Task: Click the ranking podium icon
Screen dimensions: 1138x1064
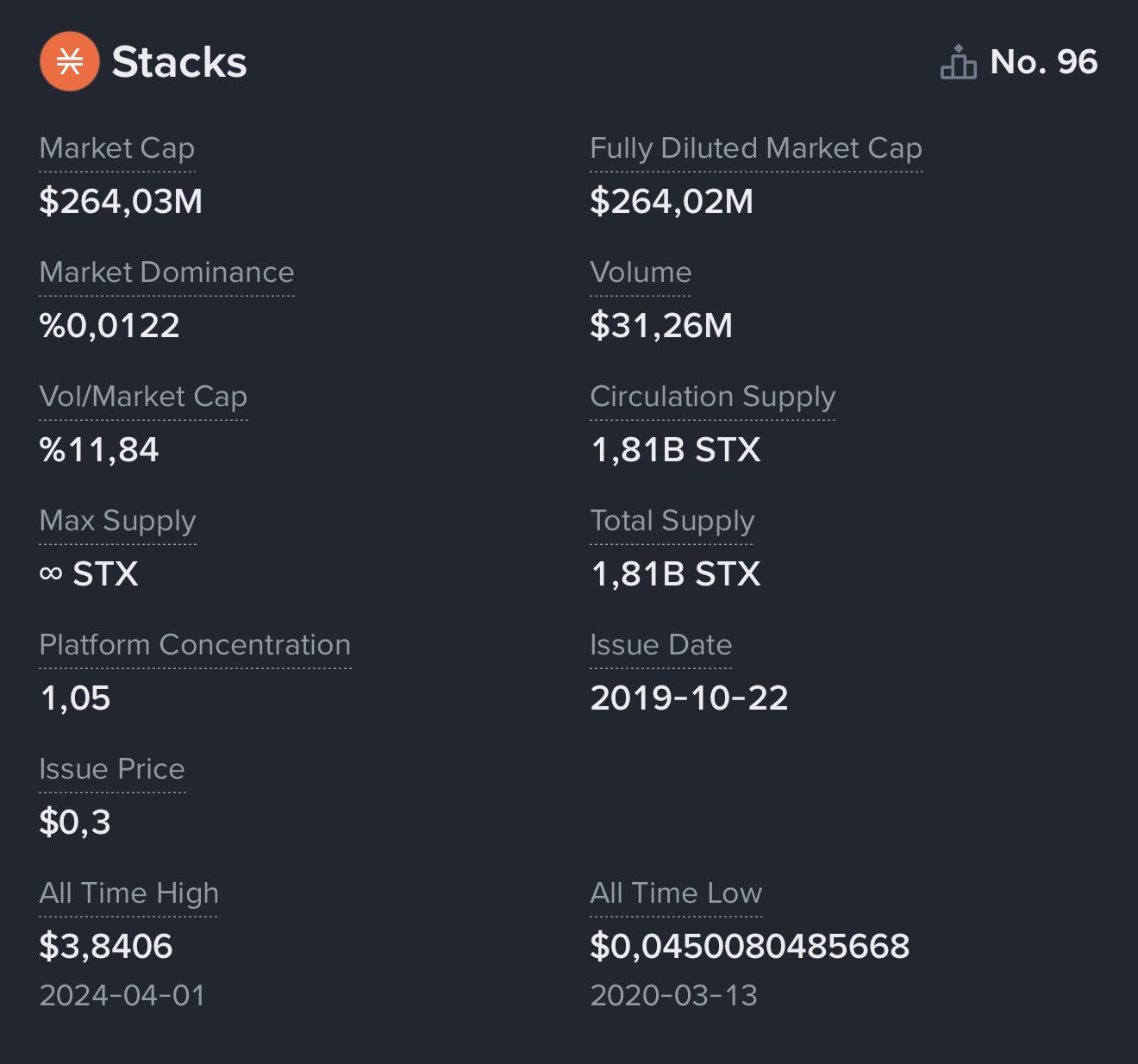Action: (958, 62)
